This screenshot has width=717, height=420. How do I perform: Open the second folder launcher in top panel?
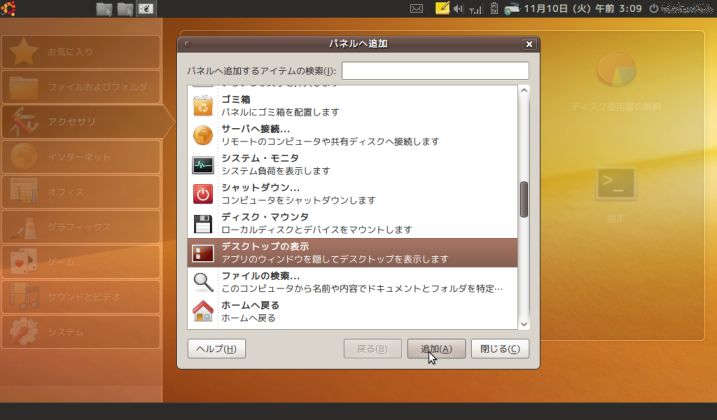click(125, 9)
